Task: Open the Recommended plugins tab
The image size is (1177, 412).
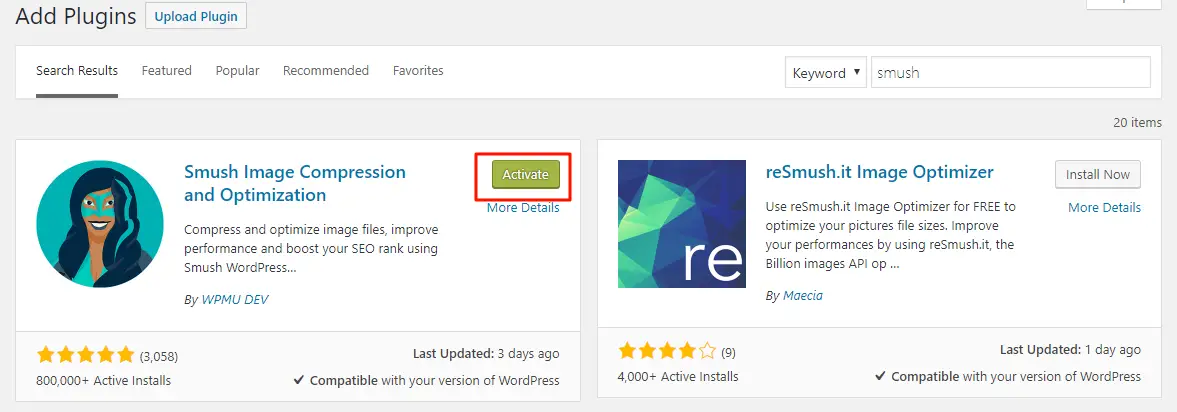Action: pos(326,71)
